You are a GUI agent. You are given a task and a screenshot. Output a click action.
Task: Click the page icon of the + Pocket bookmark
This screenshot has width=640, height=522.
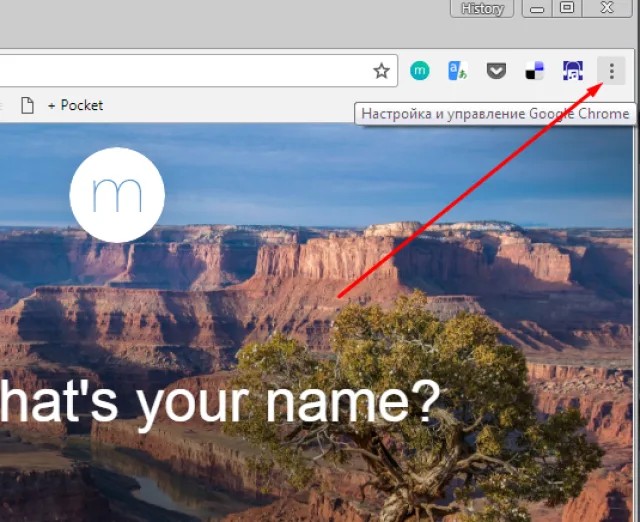(27, 105)
